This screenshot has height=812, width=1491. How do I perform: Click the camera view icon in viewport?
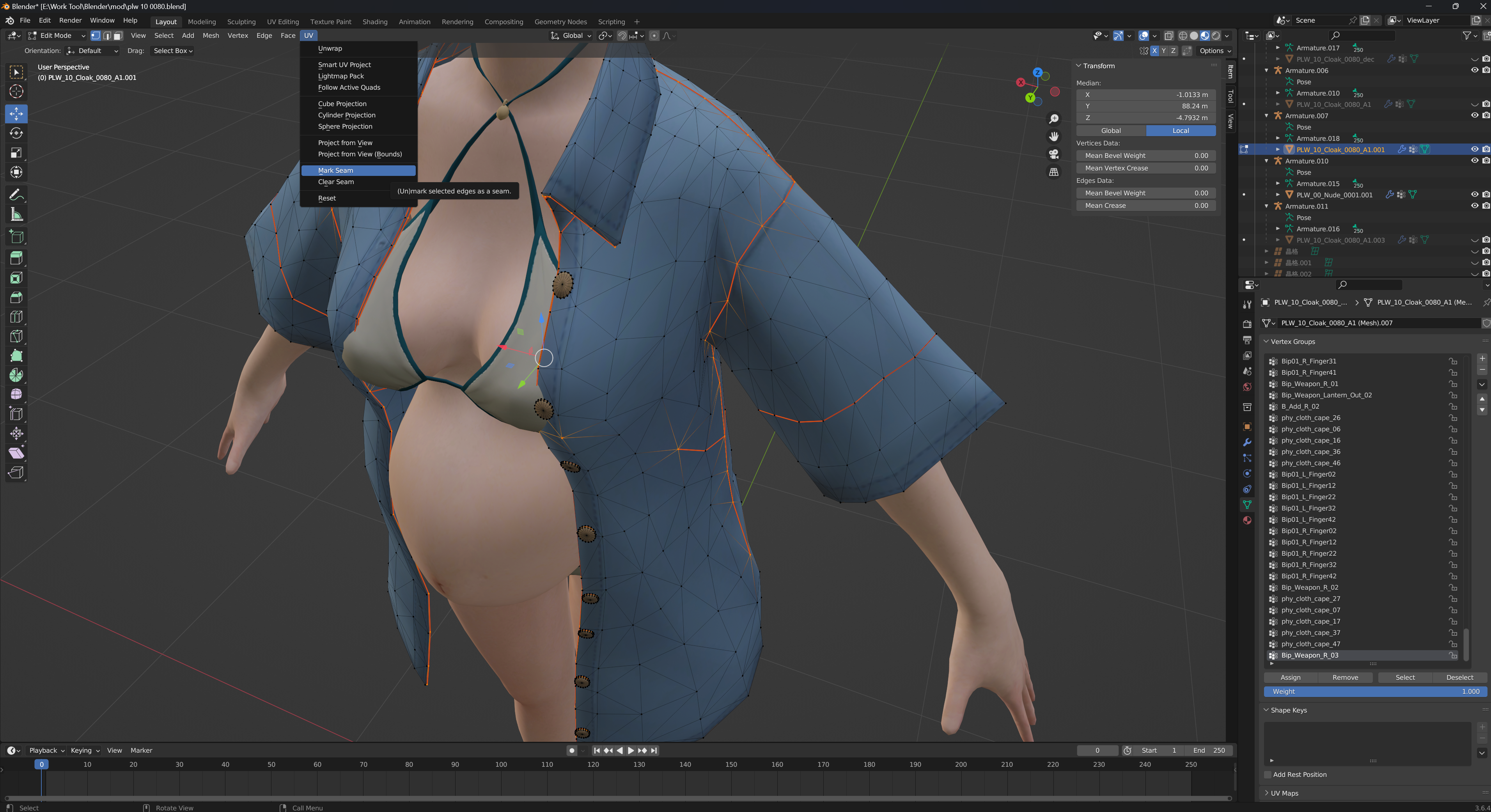[1054, 154]
